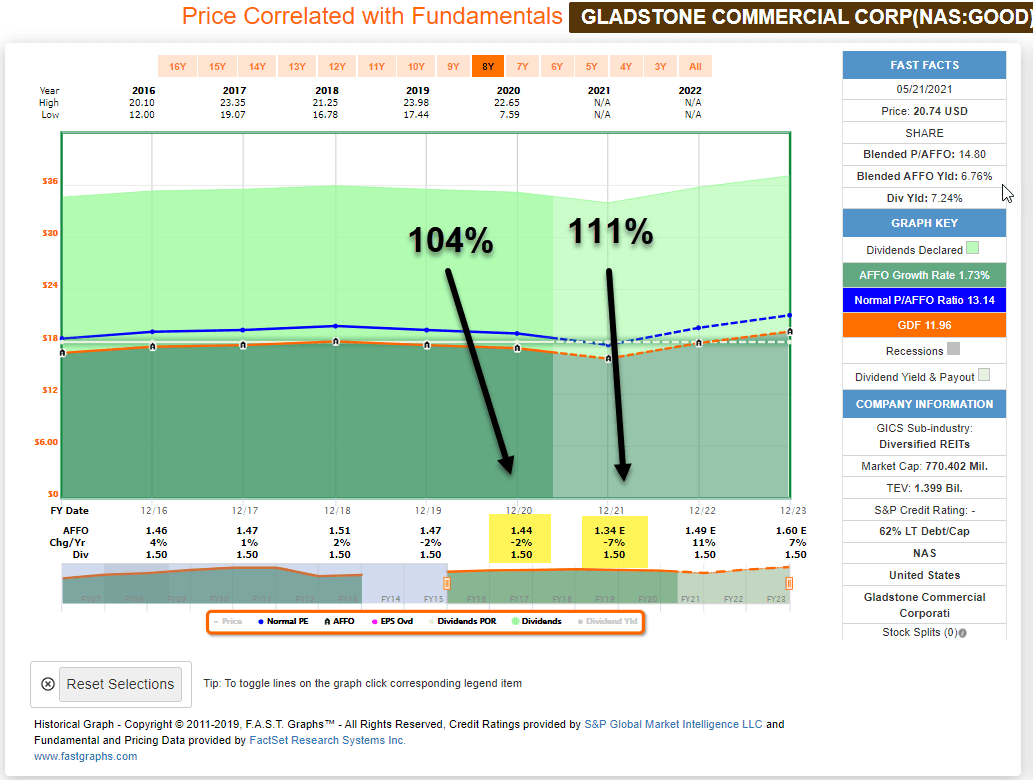Image resolution: width=1033 pixels, height=780 pixels.
Task: Enable the Dividend Yield & Payout overlay
Action: tap(984, 375)
